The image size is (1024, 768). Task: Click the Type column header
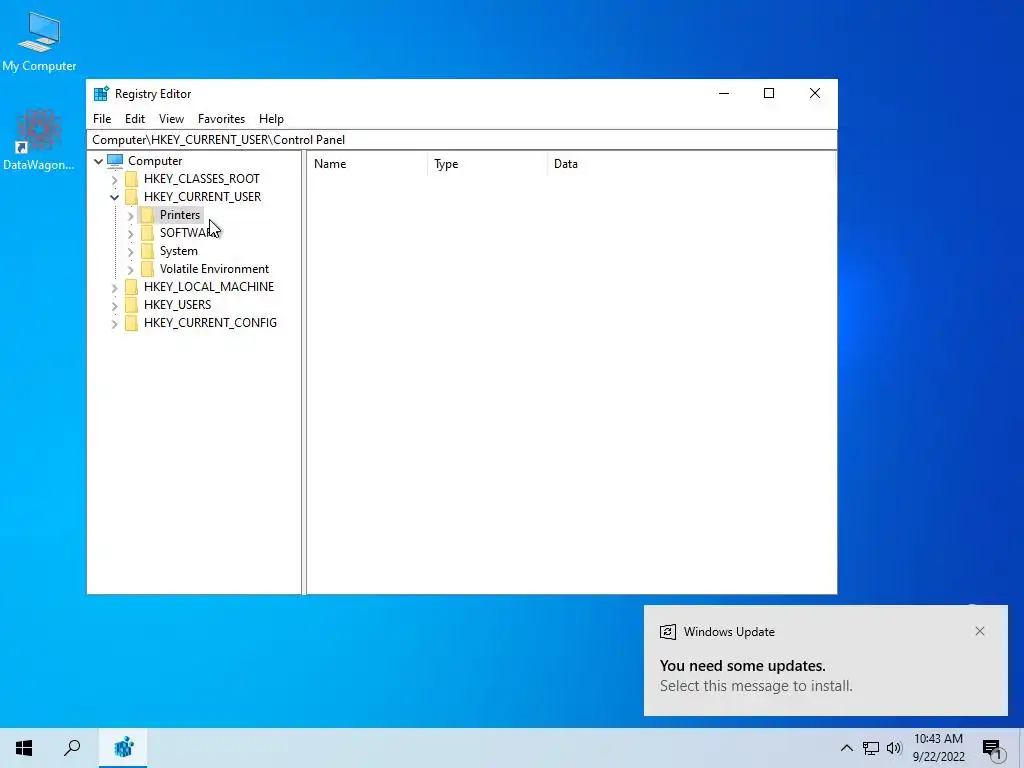pyautogui.click(x=488, y=164)
